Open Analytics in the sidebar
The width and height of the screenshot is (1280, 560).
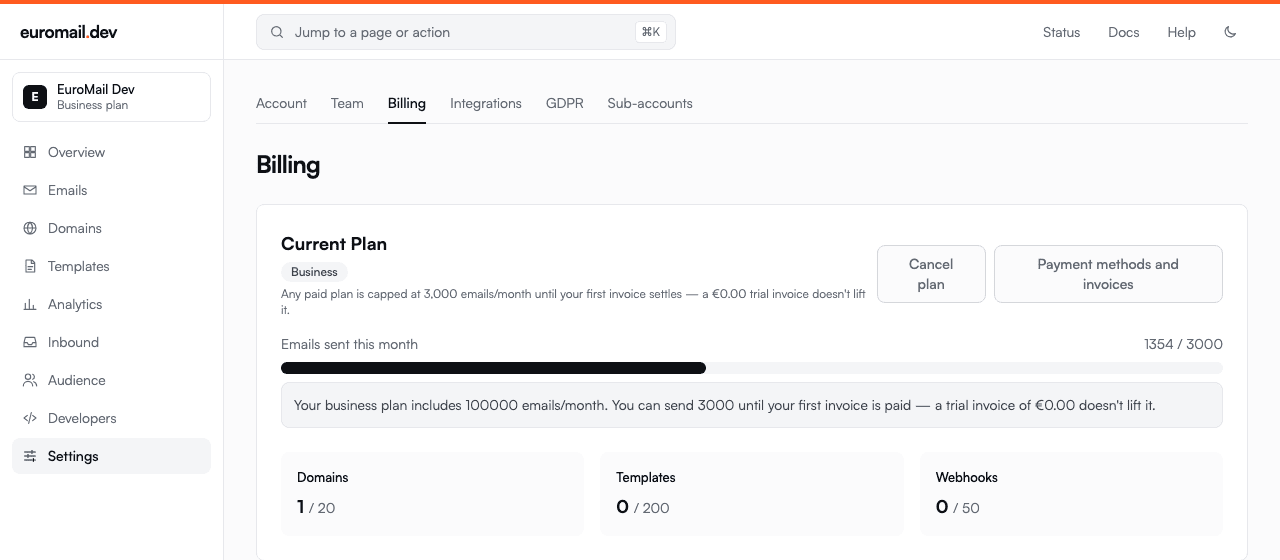click(x=111, y=304)
